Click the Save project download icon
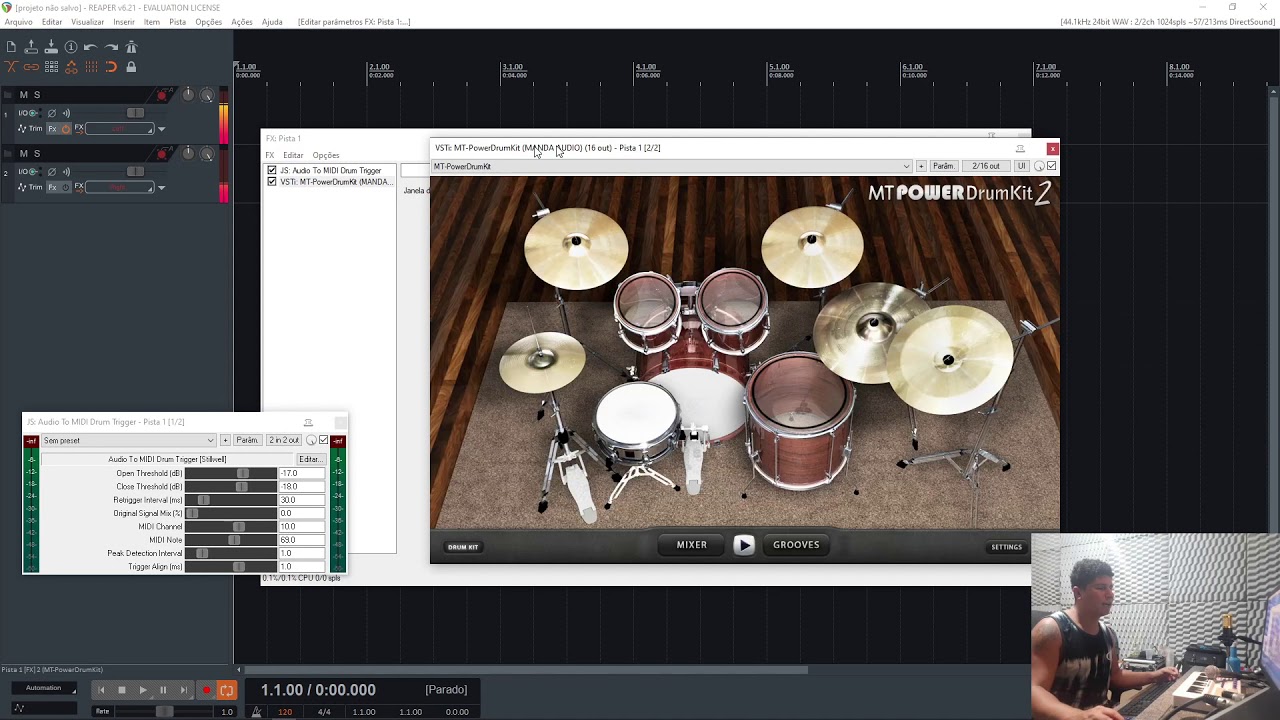1280x720 pixels. [51, 47]
